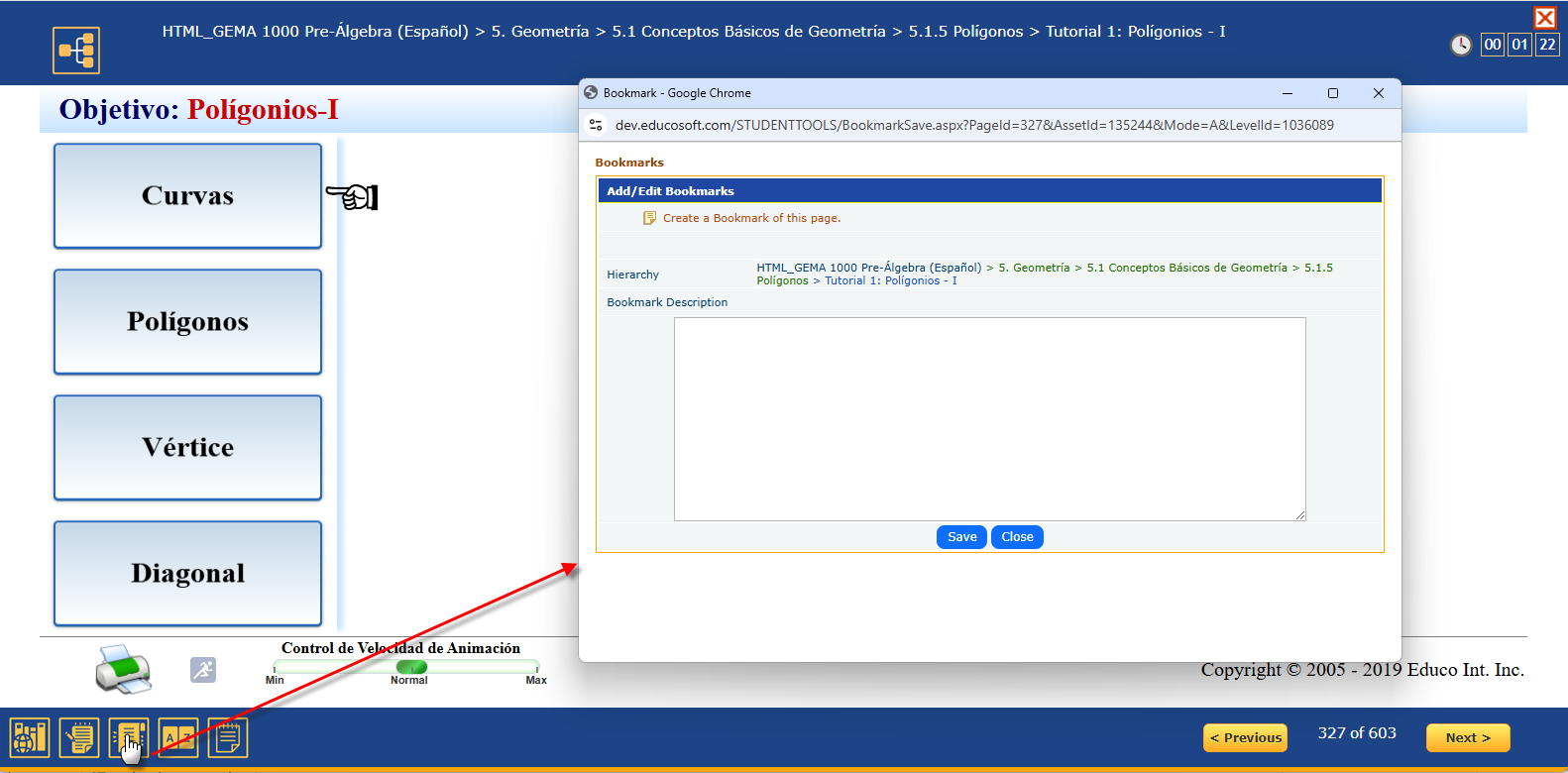
Task: Open the A-Z glossary icon
Action: tap(178, 738)
